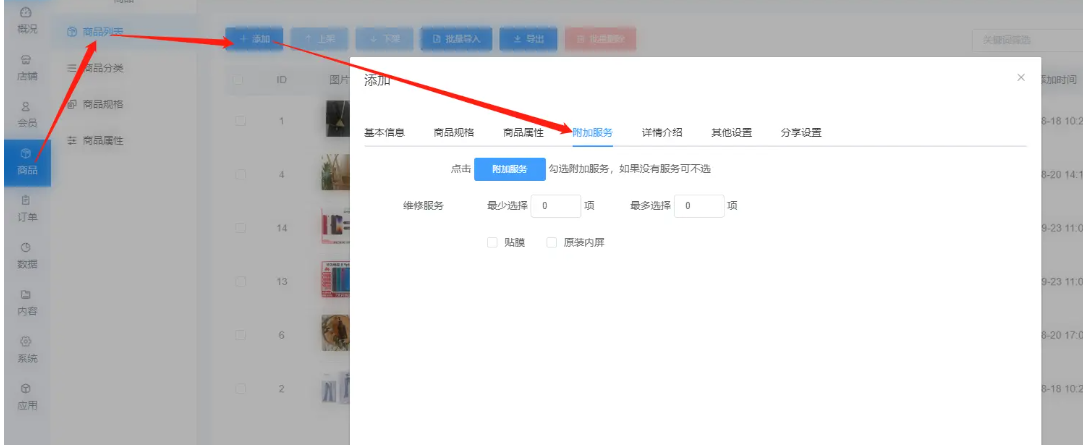Toggle the select-all checkbox in table header

coord(239,80)
